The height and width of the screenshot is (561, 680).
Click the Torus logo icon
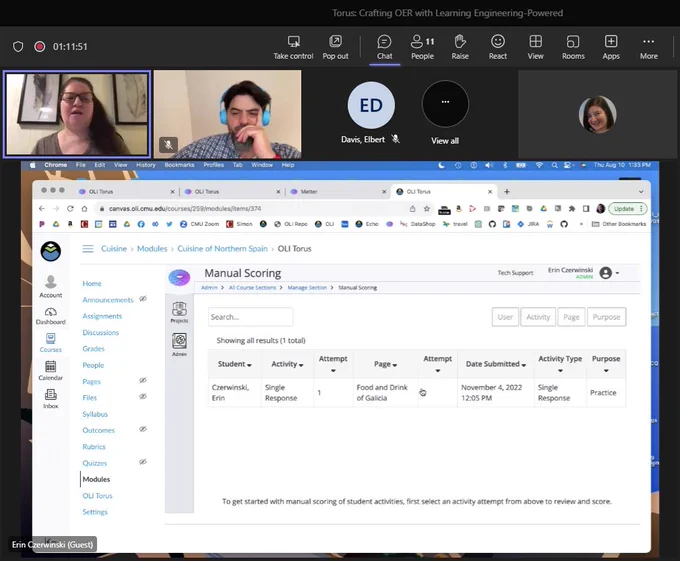coord(179,277)
